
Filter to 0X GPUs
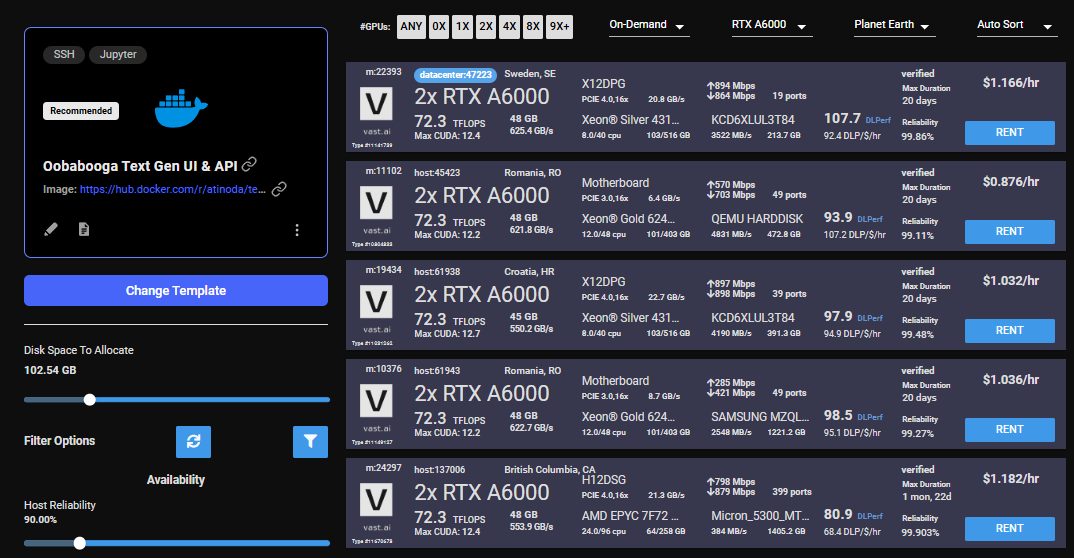pyautogui.click(x=439, y=27)
